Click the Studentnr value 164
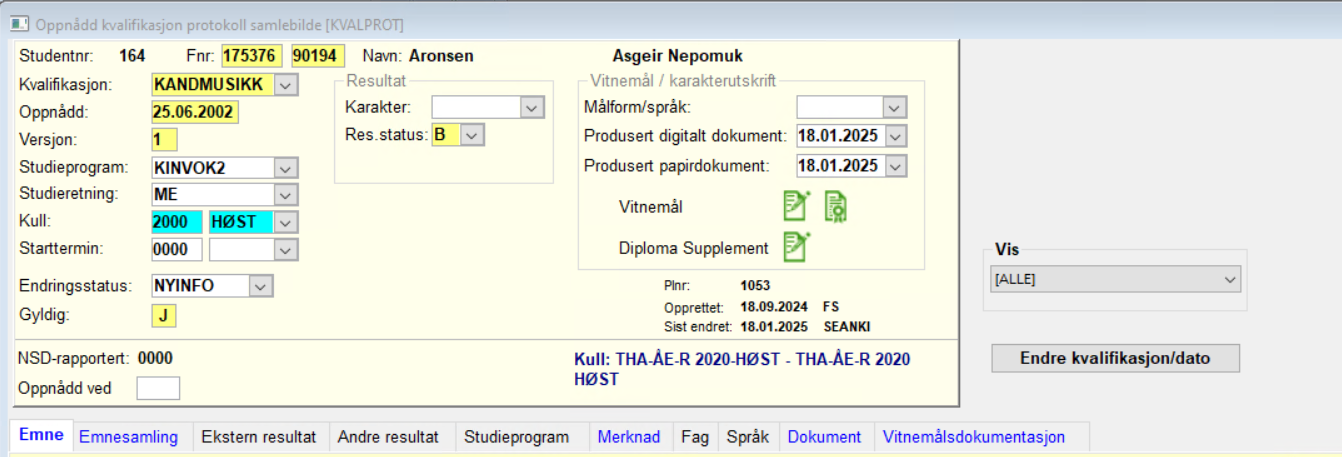This screenshot has height=457, width=1342. pyautogui.click(x=132, y=56)
